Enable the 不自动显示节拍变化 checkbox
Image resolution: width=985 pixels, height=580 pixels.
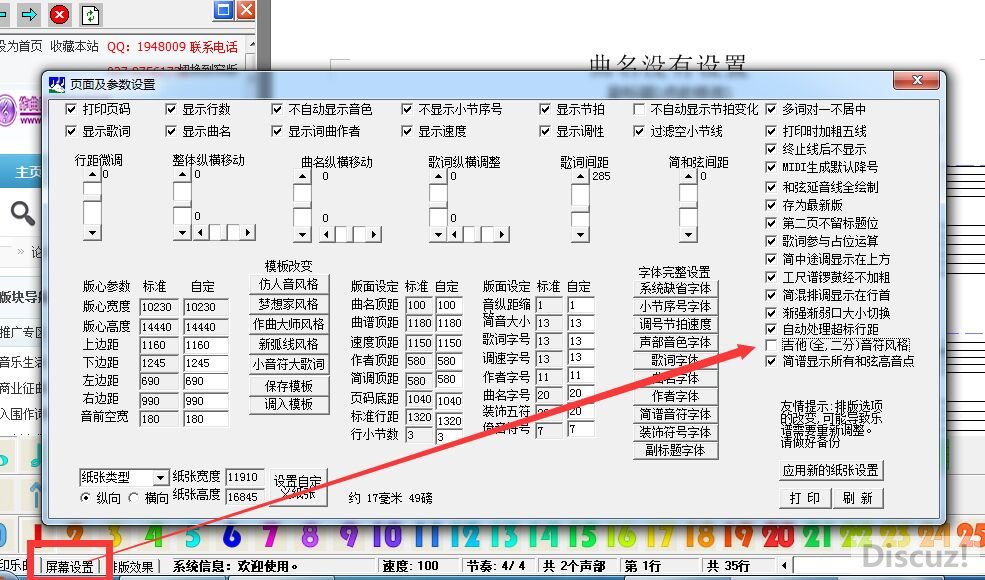tap(639, 109)
